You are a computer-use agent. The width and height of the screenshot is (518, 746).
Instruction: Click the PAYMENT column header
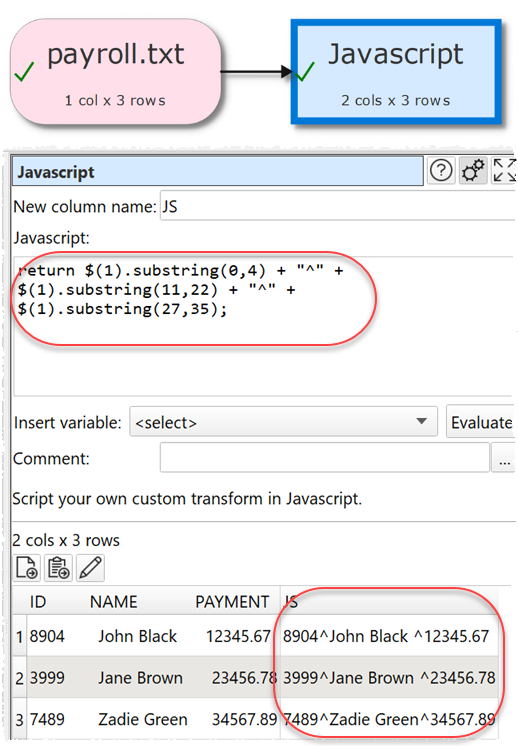tap(232, 601)
